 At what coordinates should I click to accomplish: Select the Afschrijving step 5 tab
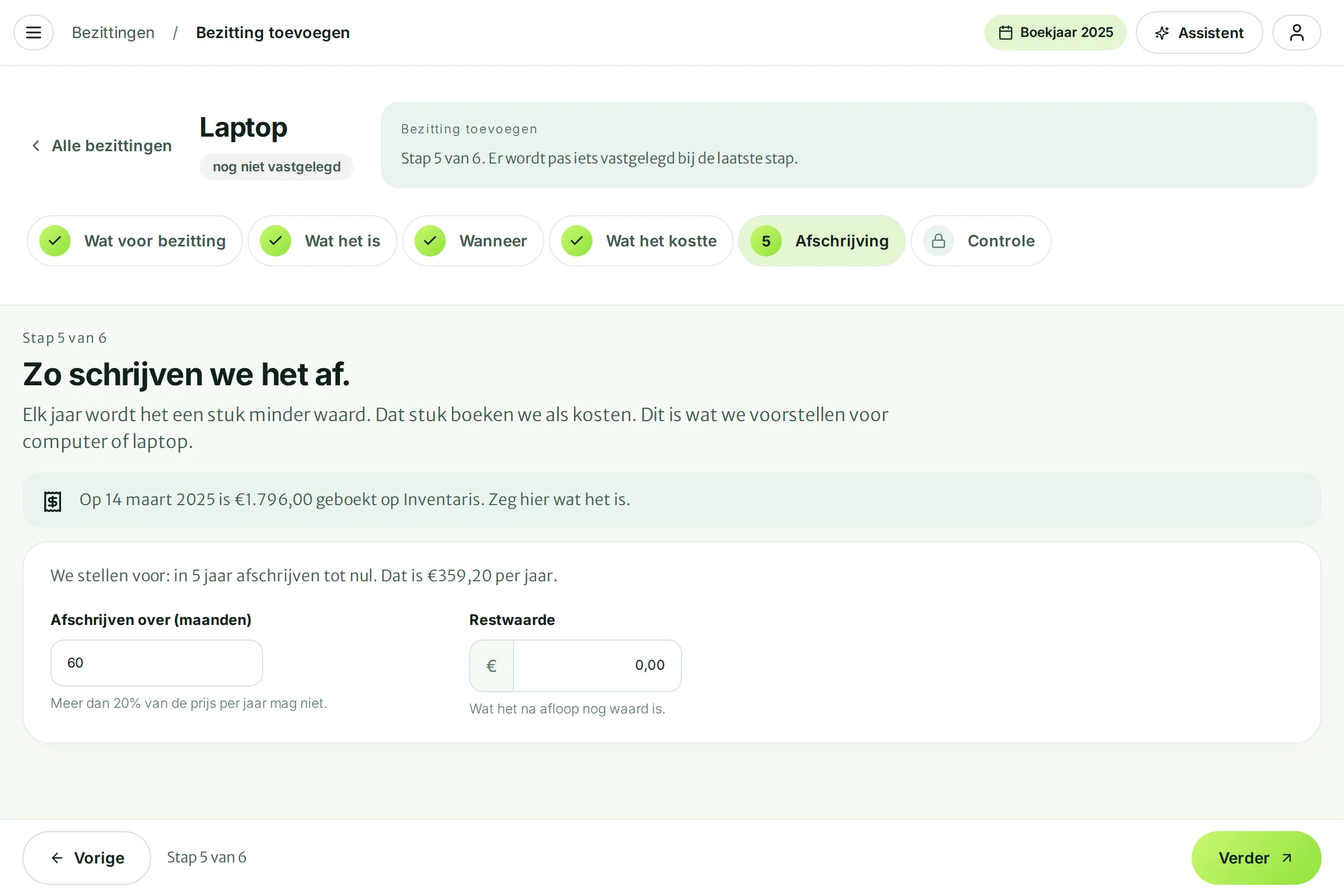(x=821, y=241)
